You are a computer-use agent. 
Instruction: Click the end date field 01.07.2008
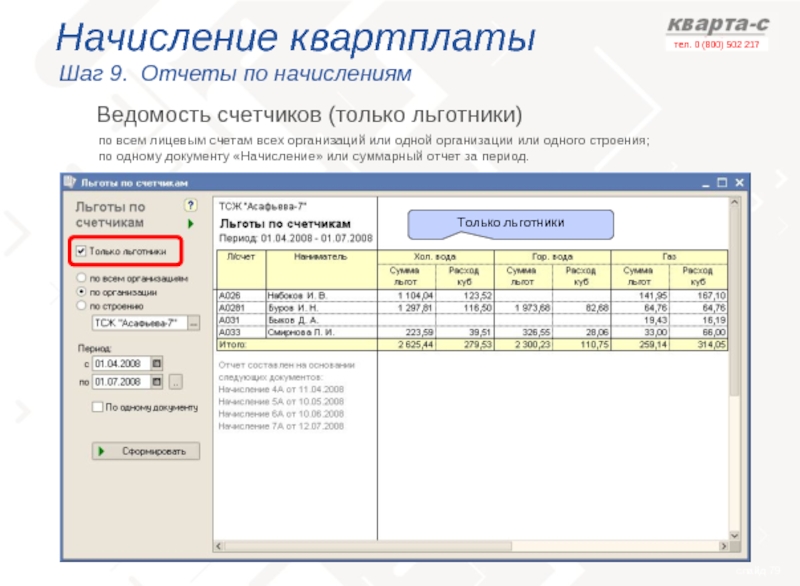[x=121, y=382]
